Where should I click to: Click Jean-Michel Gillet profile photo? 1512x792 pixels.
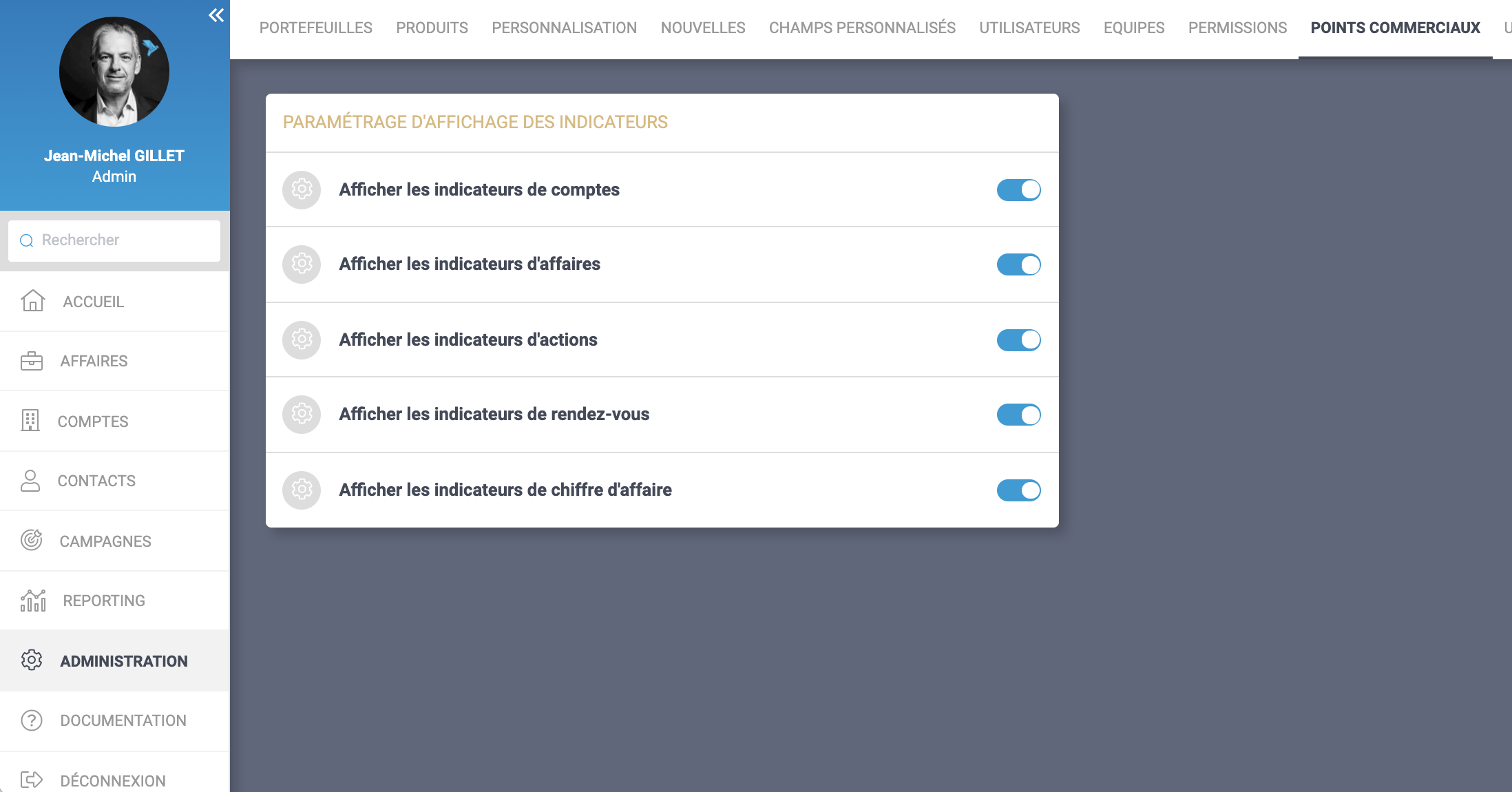(x=114, y=72)
